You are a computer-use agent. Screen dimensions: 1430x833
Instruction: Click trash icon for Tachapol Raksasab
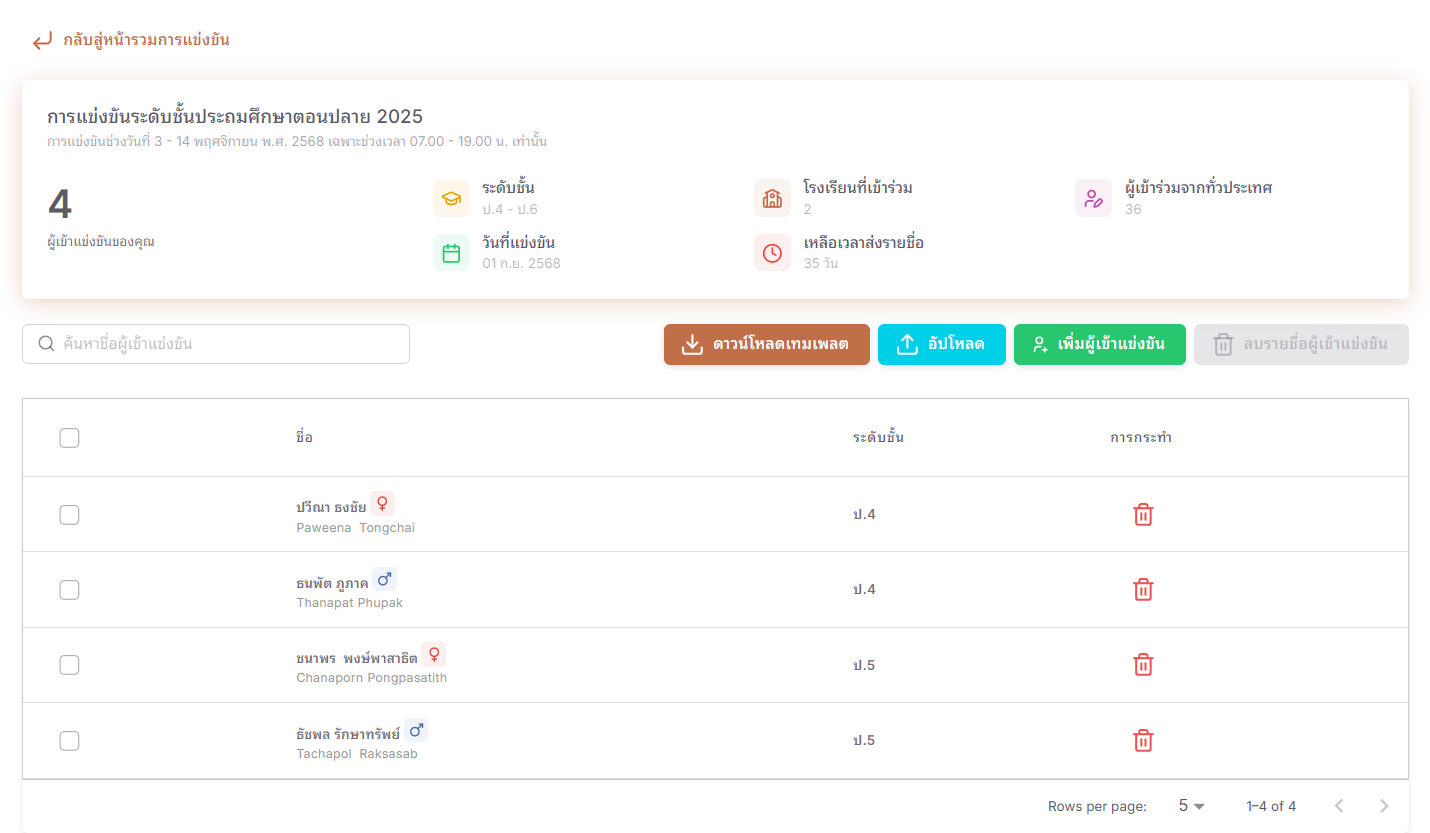1143,741
